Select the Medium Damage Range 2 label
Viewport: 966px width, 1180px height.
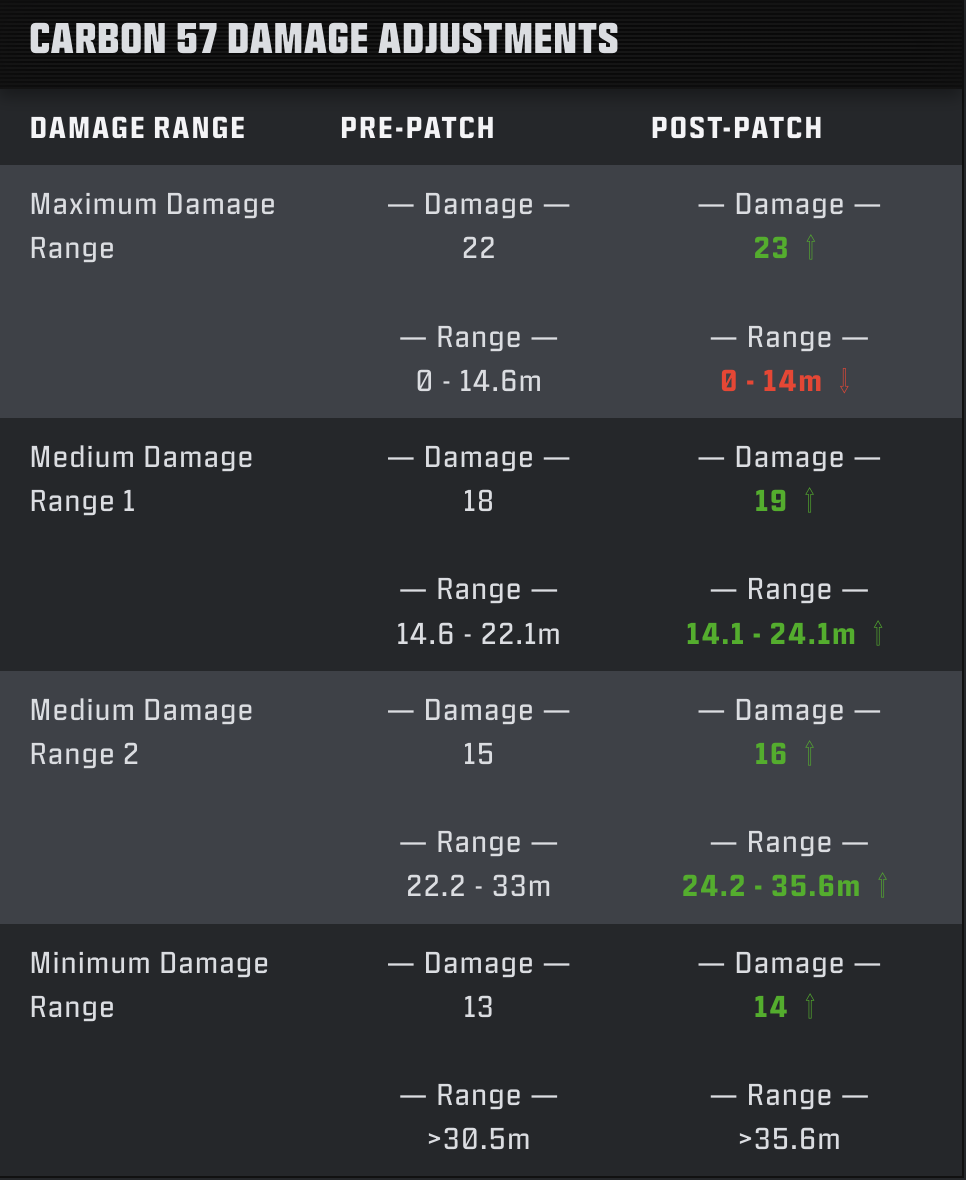pos(141,732)
